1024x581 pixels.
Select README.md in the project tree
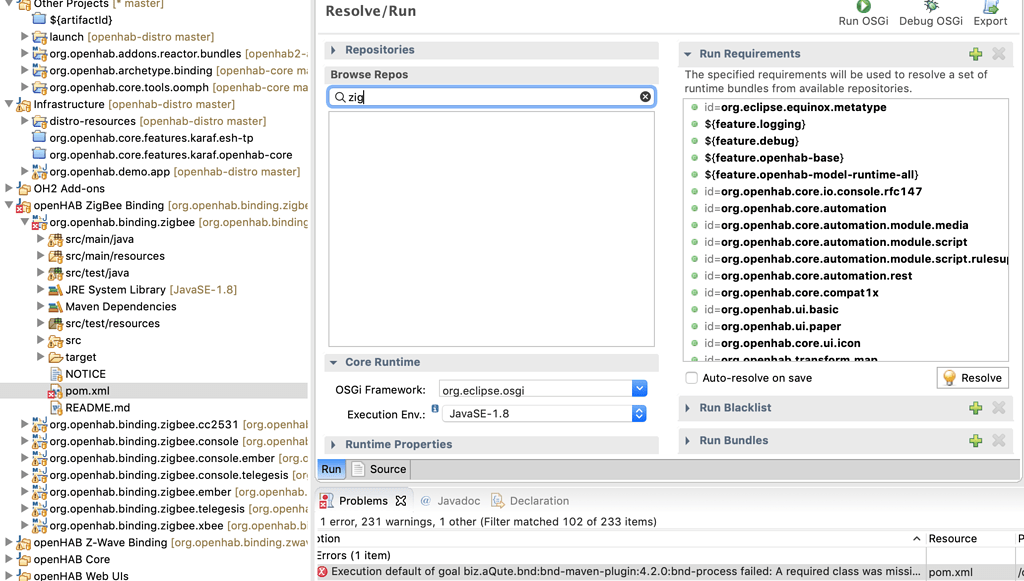click(97, 408)
